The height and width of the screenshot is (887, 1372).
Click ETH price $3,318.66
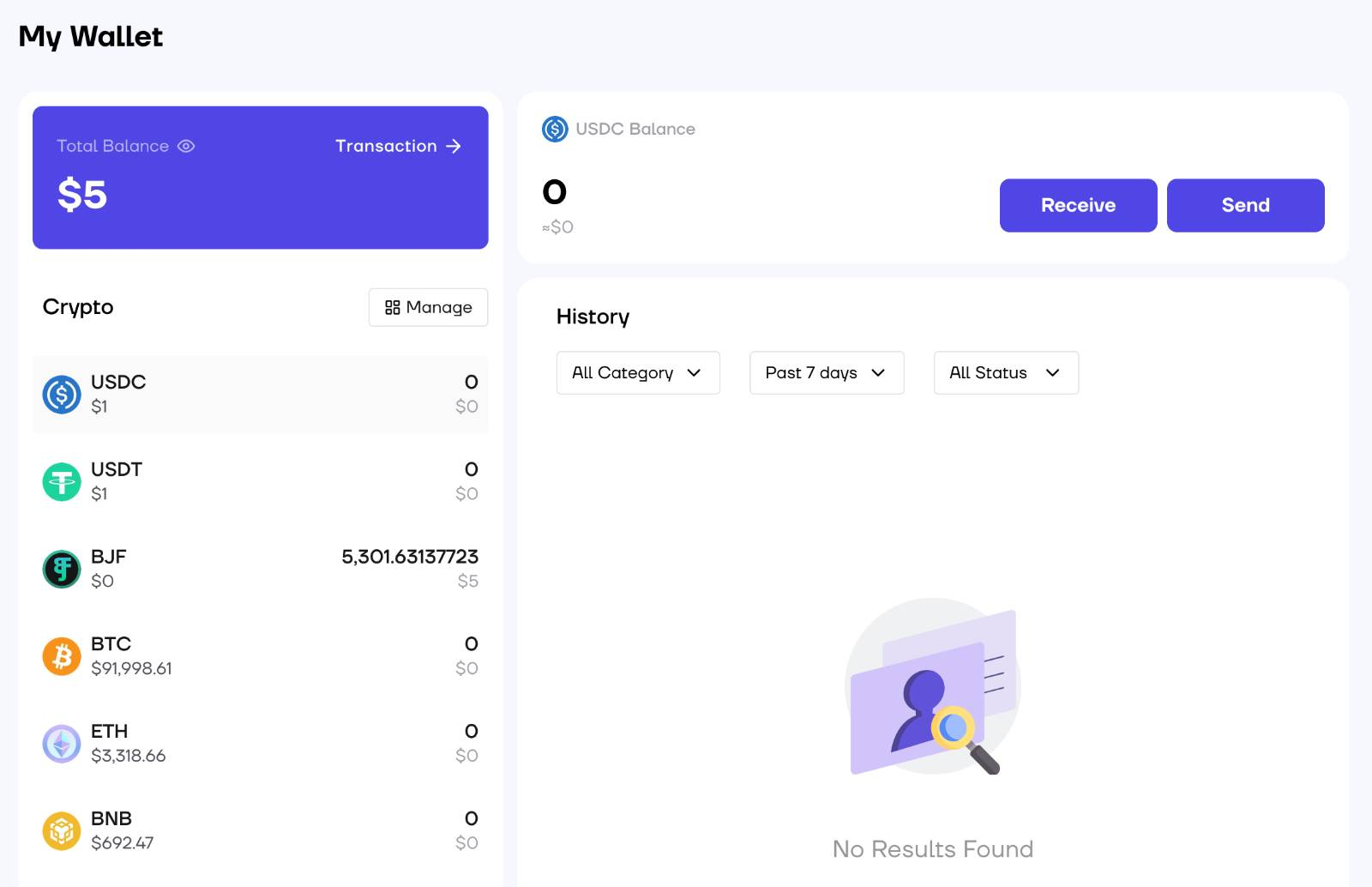(x=129, y=756)
